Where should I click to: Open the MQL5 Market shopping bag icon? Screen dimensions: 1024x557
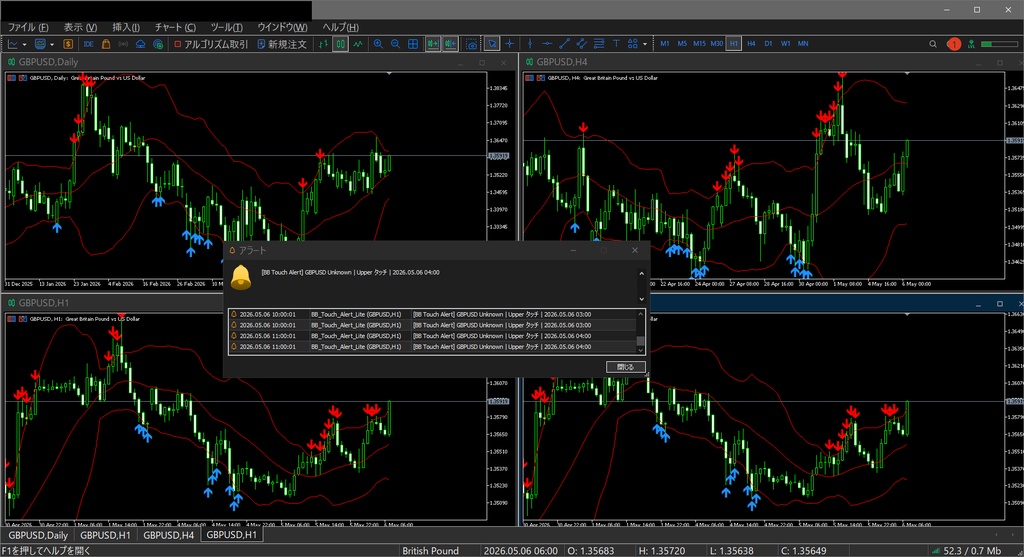point(106,44)
